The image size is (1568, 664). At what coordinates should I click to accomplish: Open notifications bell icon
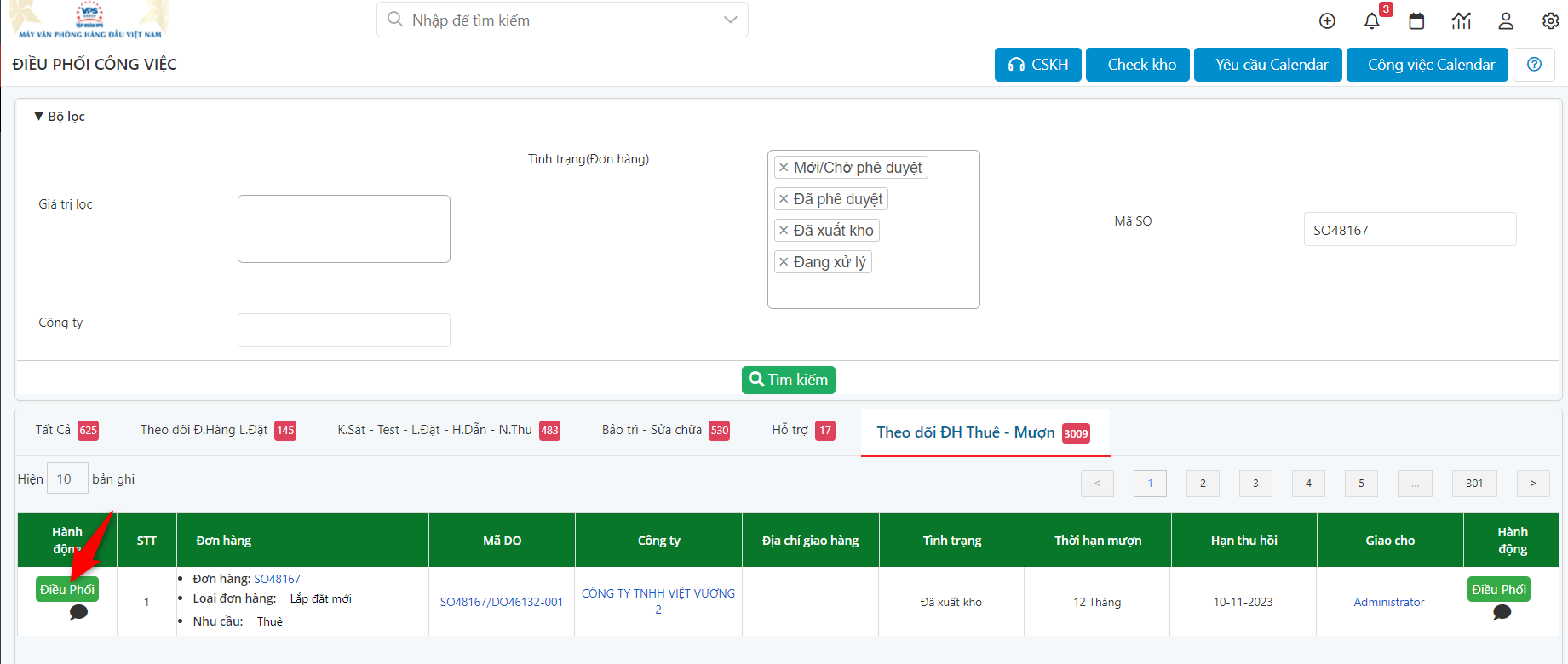point(1371,21)
